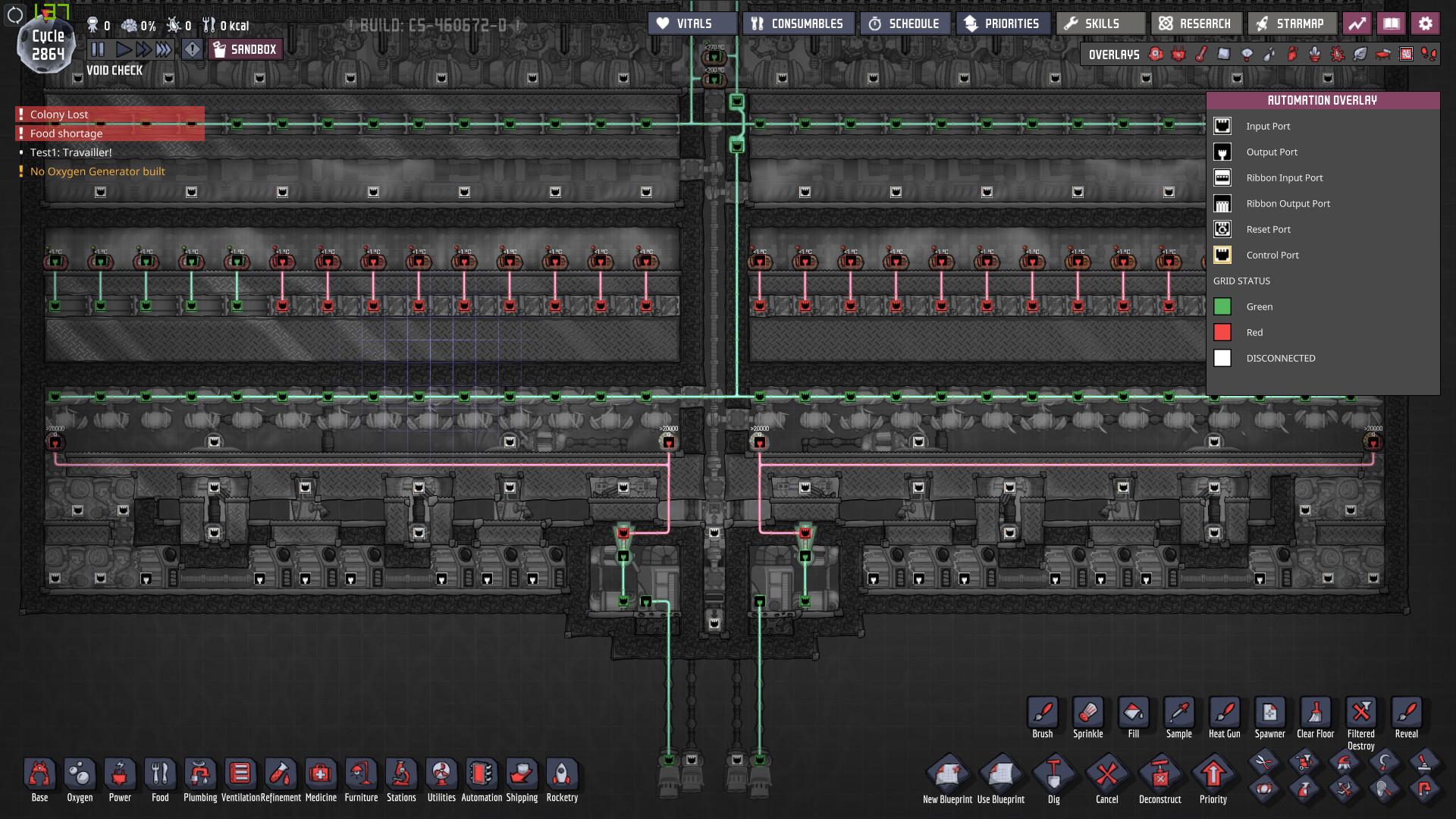Open the Oxygen overlay
Image resolution: width=1456 pixels, height=819 pixels.
(x=1156, y=54)
